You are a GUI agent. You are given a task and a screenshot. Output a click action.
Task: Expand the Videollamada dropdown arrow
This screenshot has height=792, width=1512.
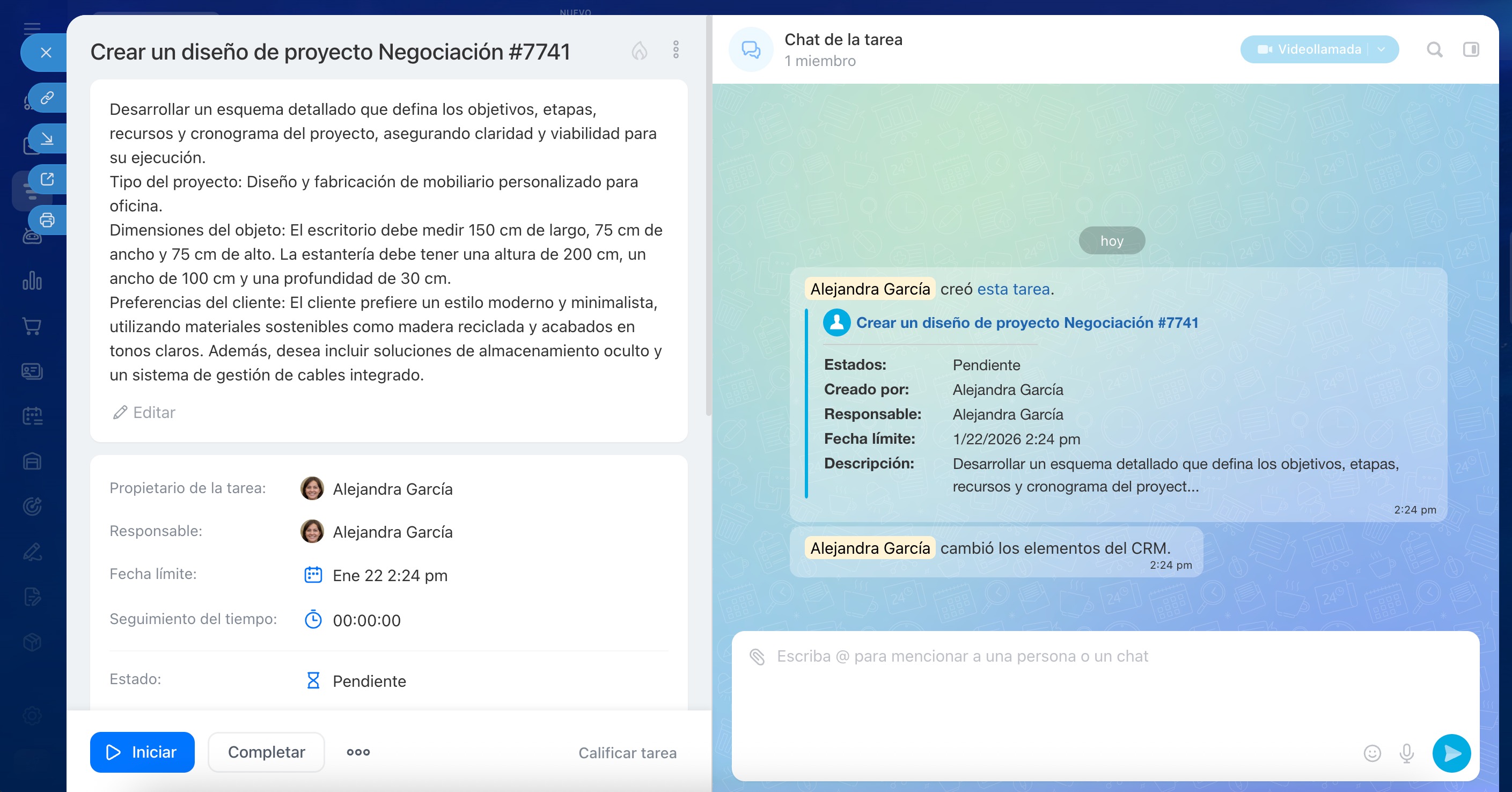point(1382,50)
